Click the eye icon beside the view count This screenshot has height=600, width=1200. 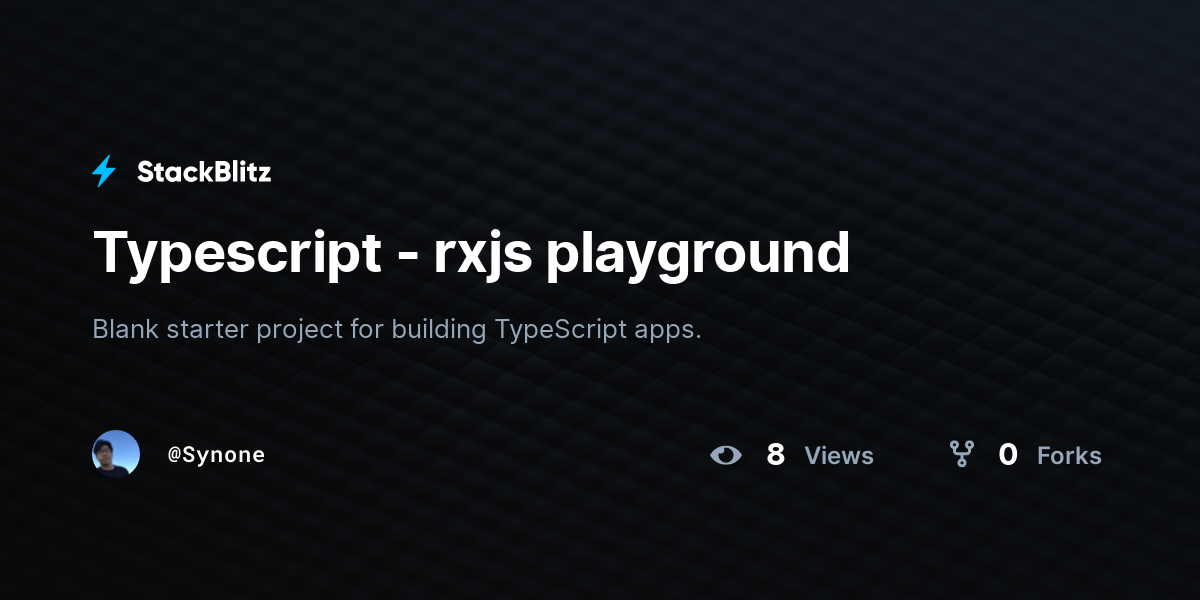(x=726, y=456)
